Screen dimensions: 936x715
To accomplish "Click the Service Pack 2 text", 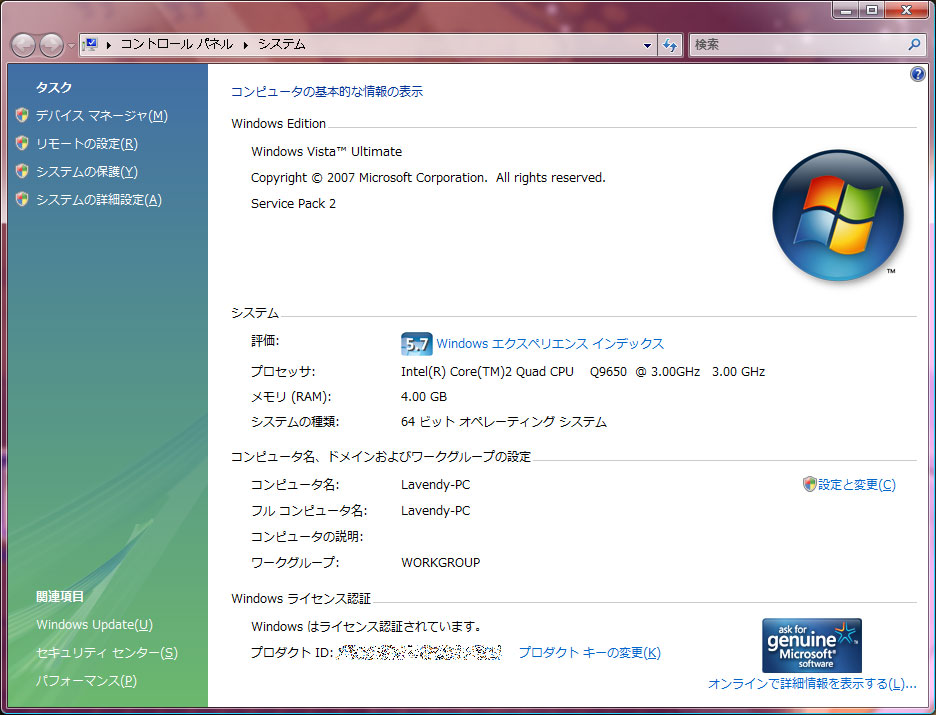I will point(293,204).
